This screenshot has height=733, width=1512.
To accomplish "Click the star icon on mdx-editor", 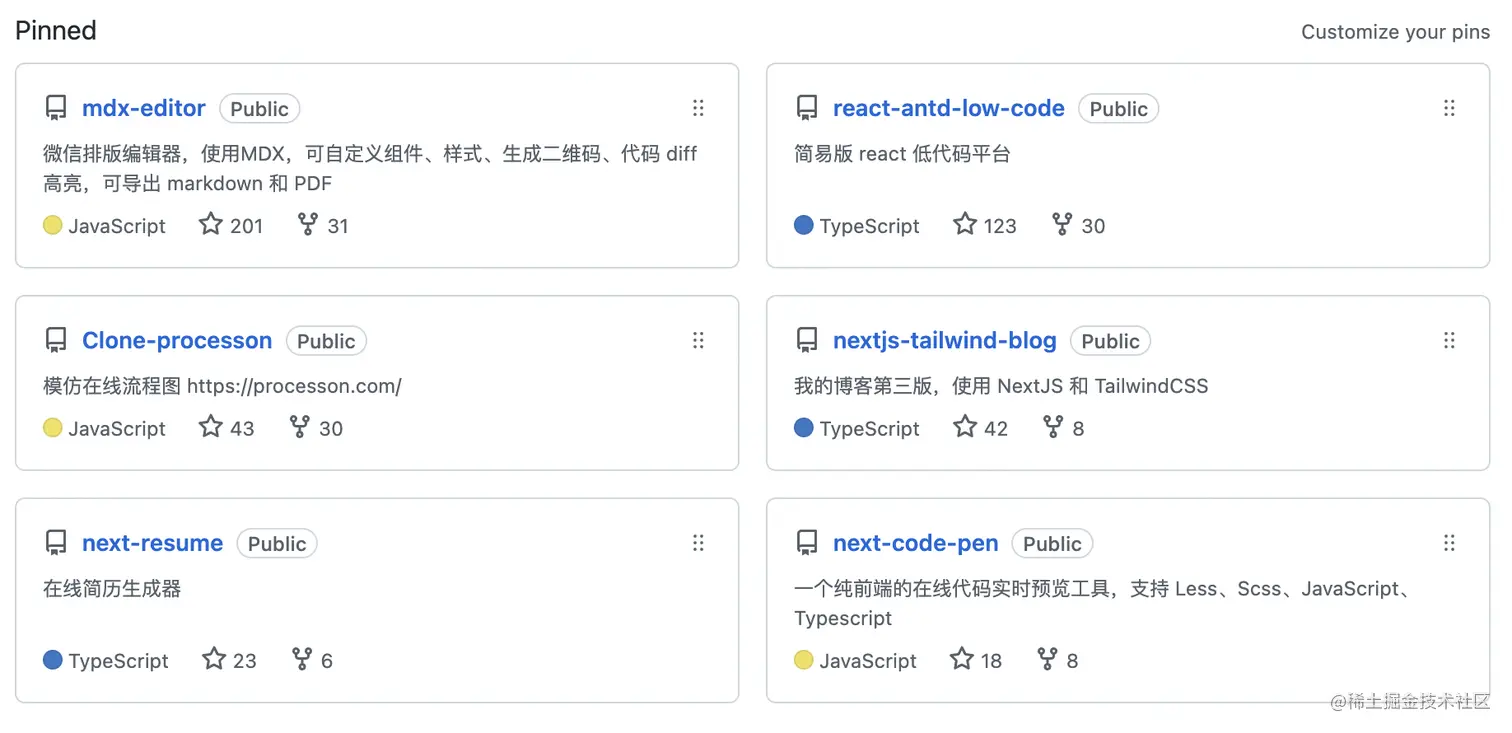I will pos(210,224).
